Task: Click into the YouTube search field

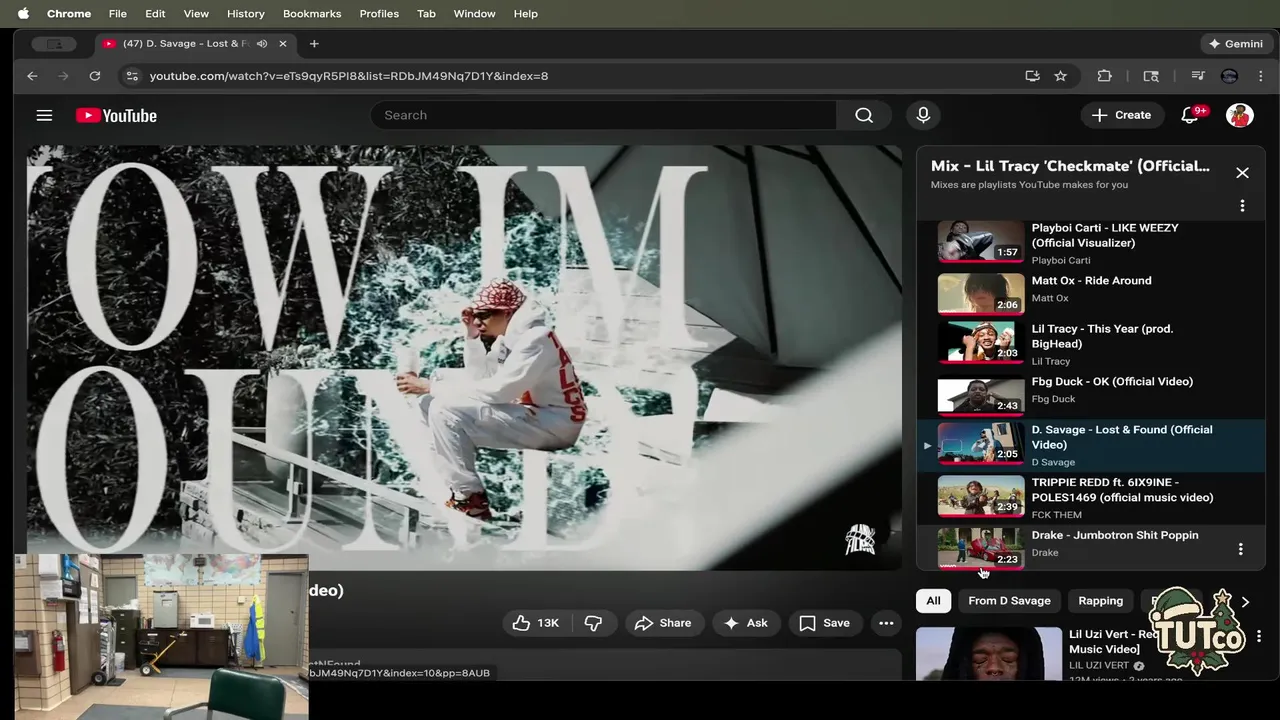Action: [603, 115]
